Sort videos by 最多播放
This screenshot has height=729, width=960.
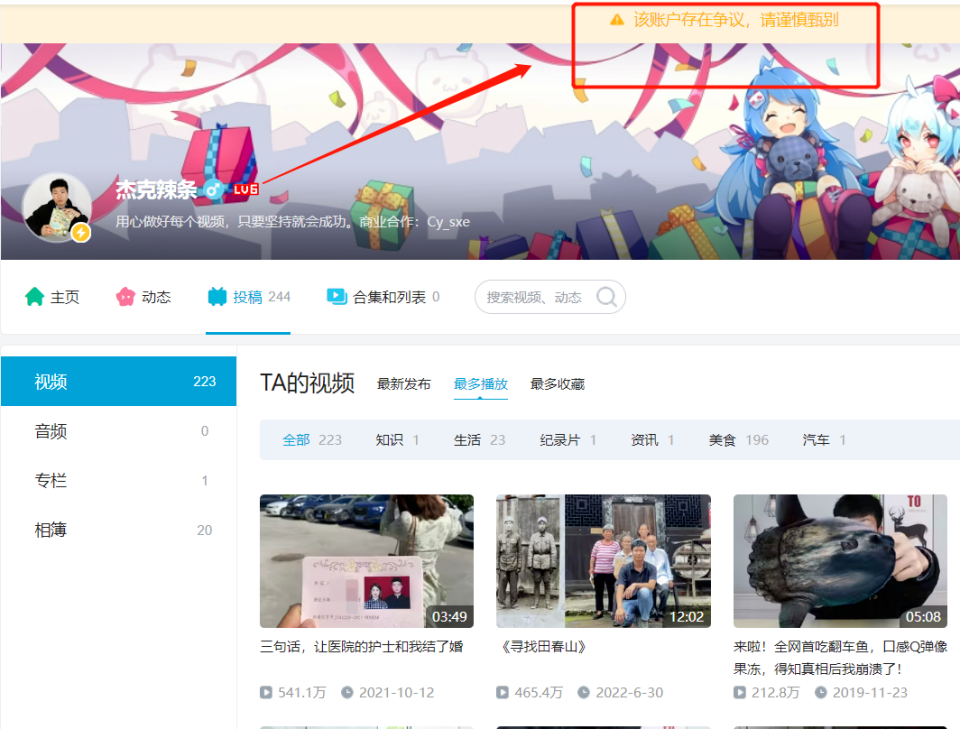tap(481, 384)
